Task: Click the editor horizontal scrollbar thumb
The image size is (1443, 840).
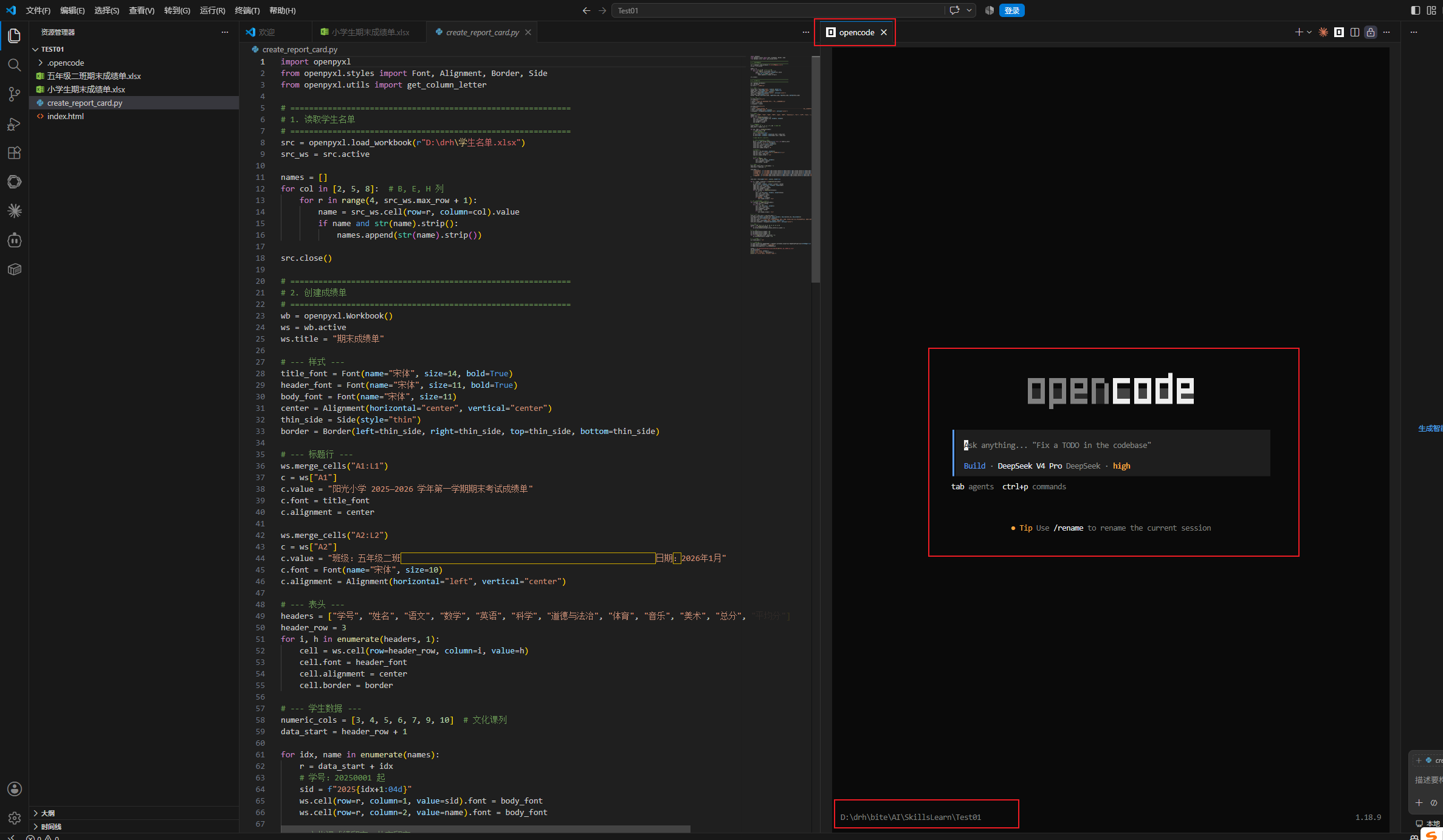Action: point(485,829)
